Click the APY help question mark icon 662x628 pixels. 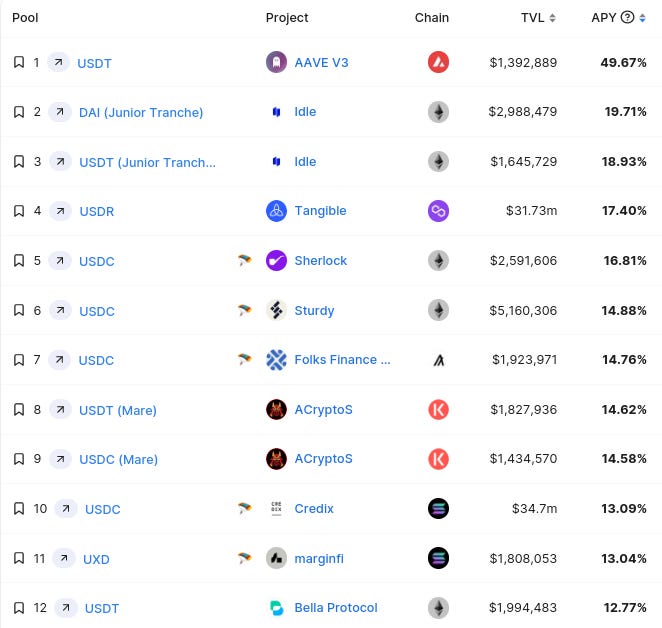pos(627,17)
